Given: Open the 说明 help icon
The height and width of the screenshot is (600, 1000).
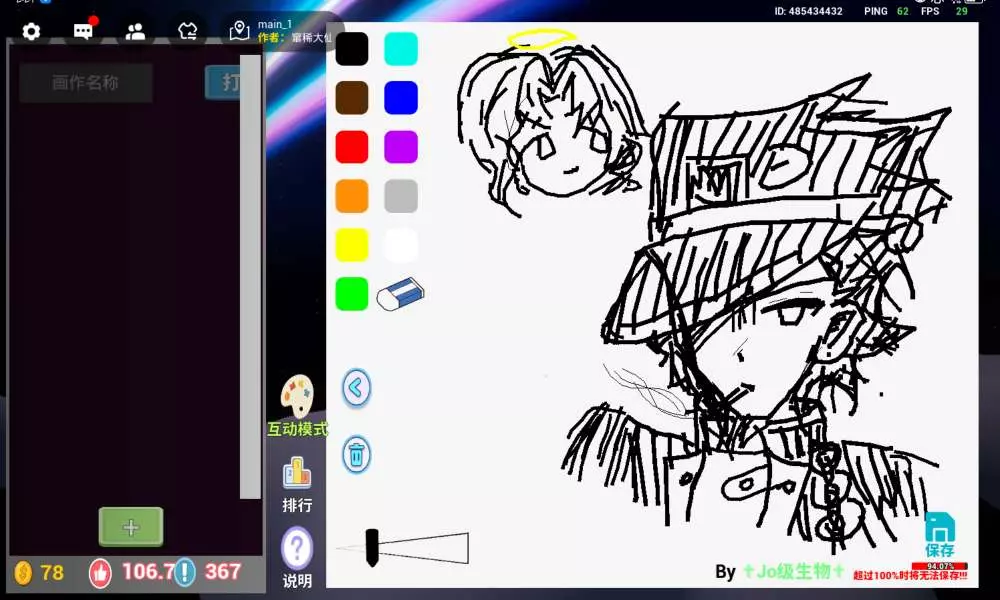Looking at the screenshot, I should 297,548.
